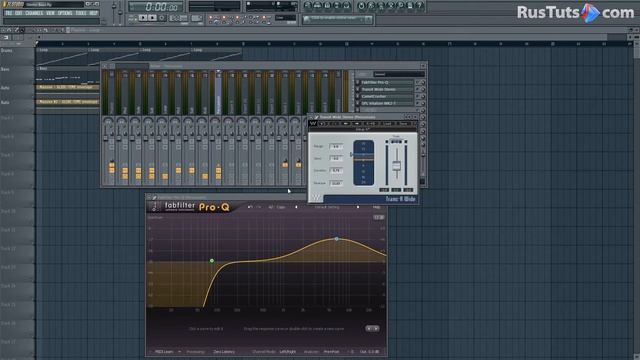Open the OPTIONS menu
The height and width of the screenshot is (360, 640).
pos(65,13)
